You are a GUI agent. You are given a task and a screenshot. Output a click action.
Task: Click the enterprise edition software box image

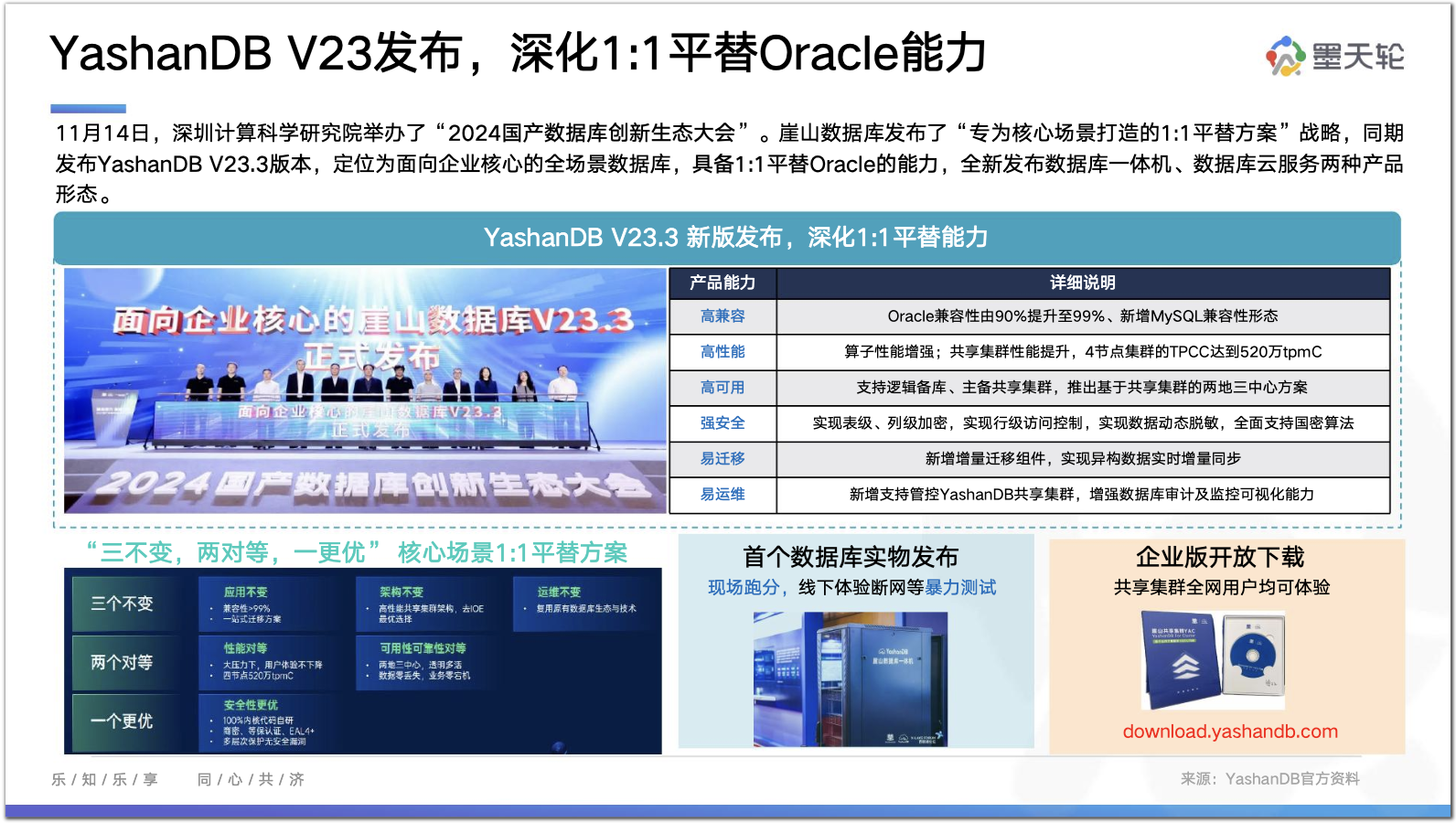(x=1213, y=660)
